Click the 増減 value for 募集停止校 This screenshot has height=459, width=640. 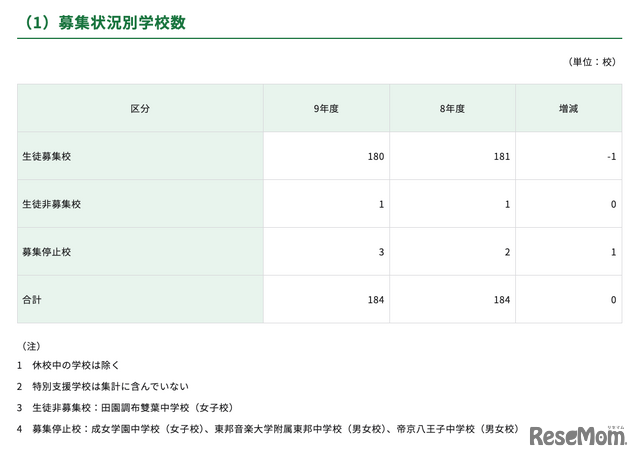pos(613,252)
